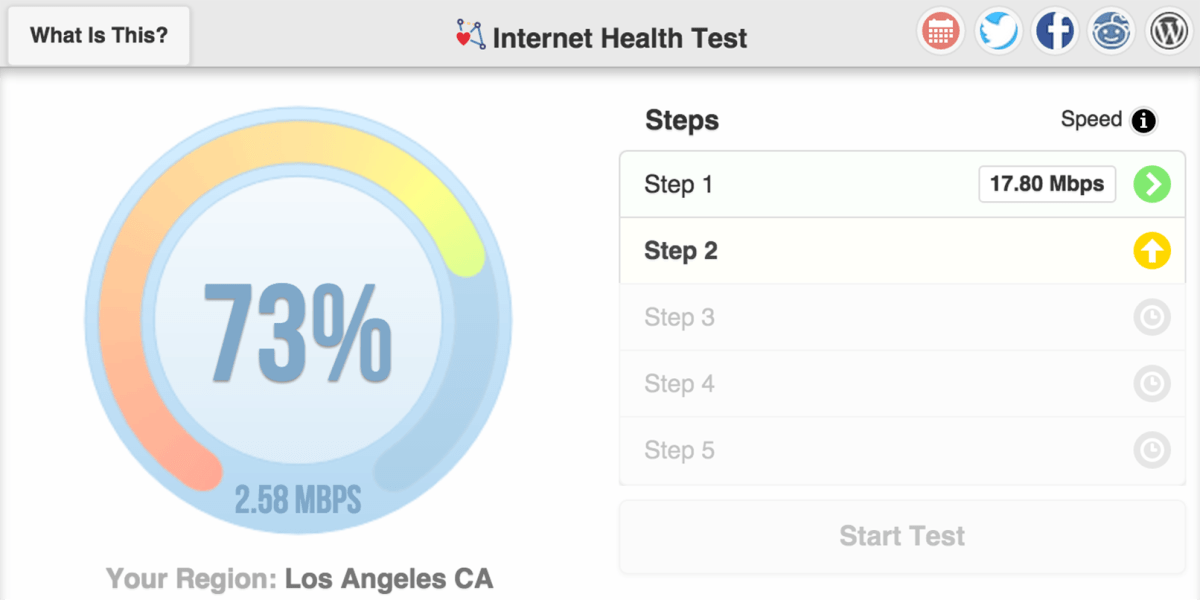Open the WordPress sharing icon

pyautogui.click(x=1168, y=31)
